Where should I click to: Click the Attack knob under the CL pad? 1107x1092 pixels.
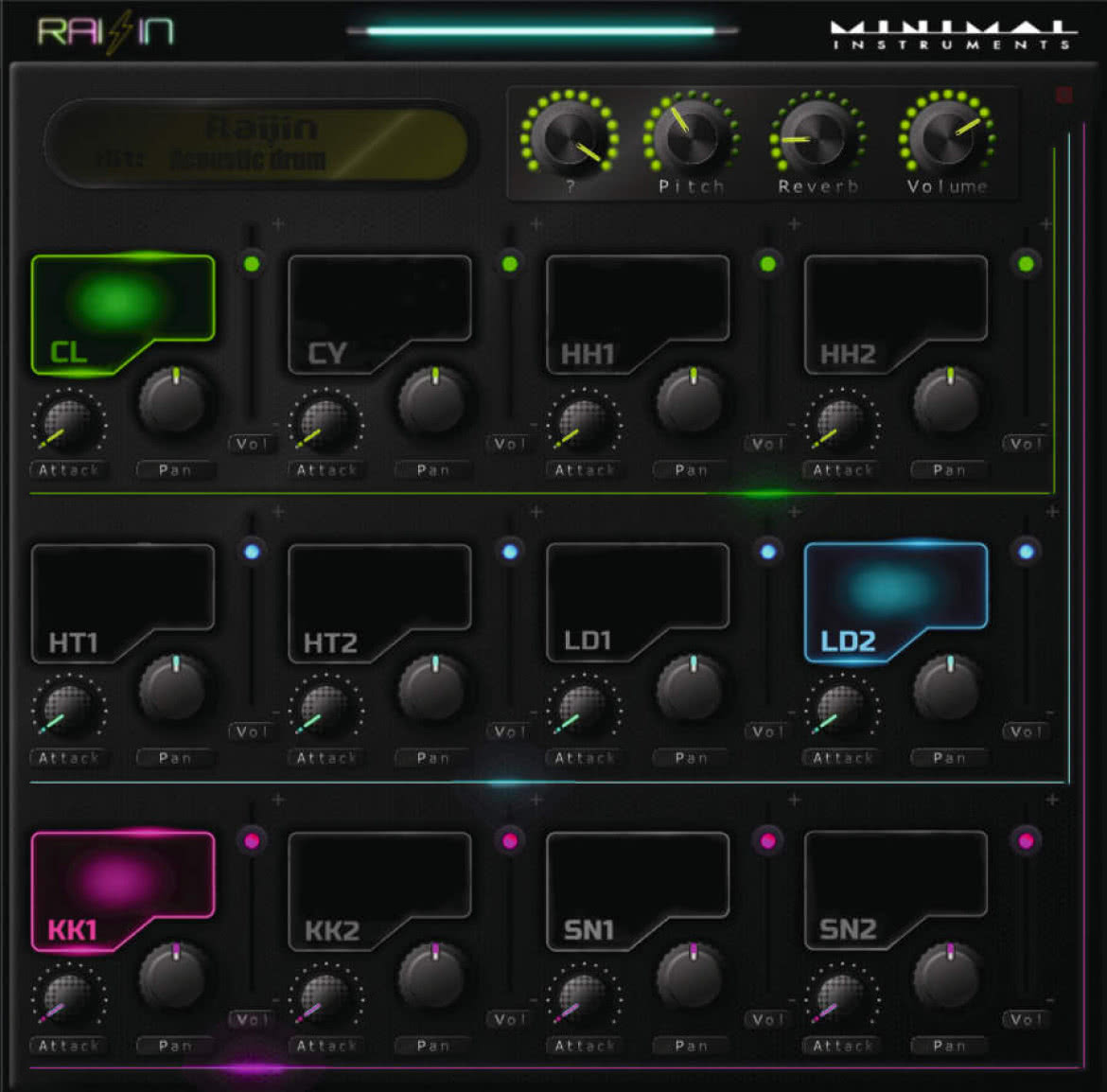point(68,422)
